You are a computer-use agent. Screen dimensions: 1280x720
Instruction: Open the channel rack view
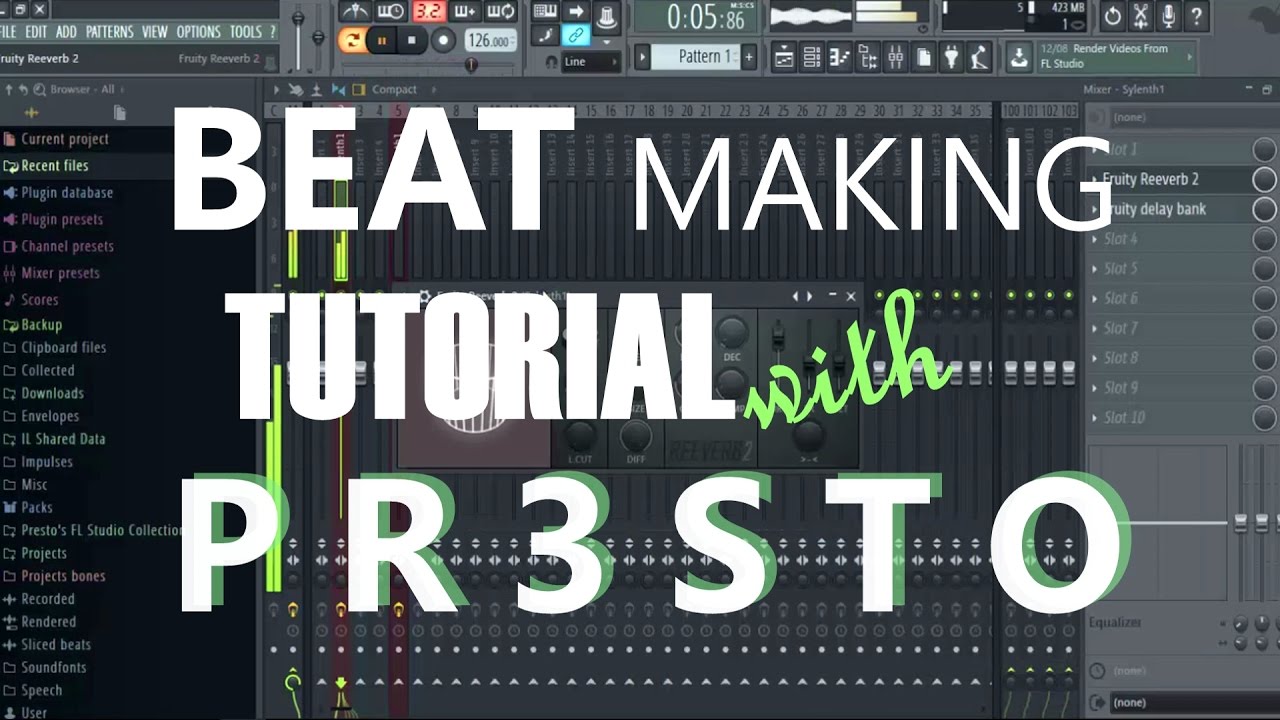812,57
